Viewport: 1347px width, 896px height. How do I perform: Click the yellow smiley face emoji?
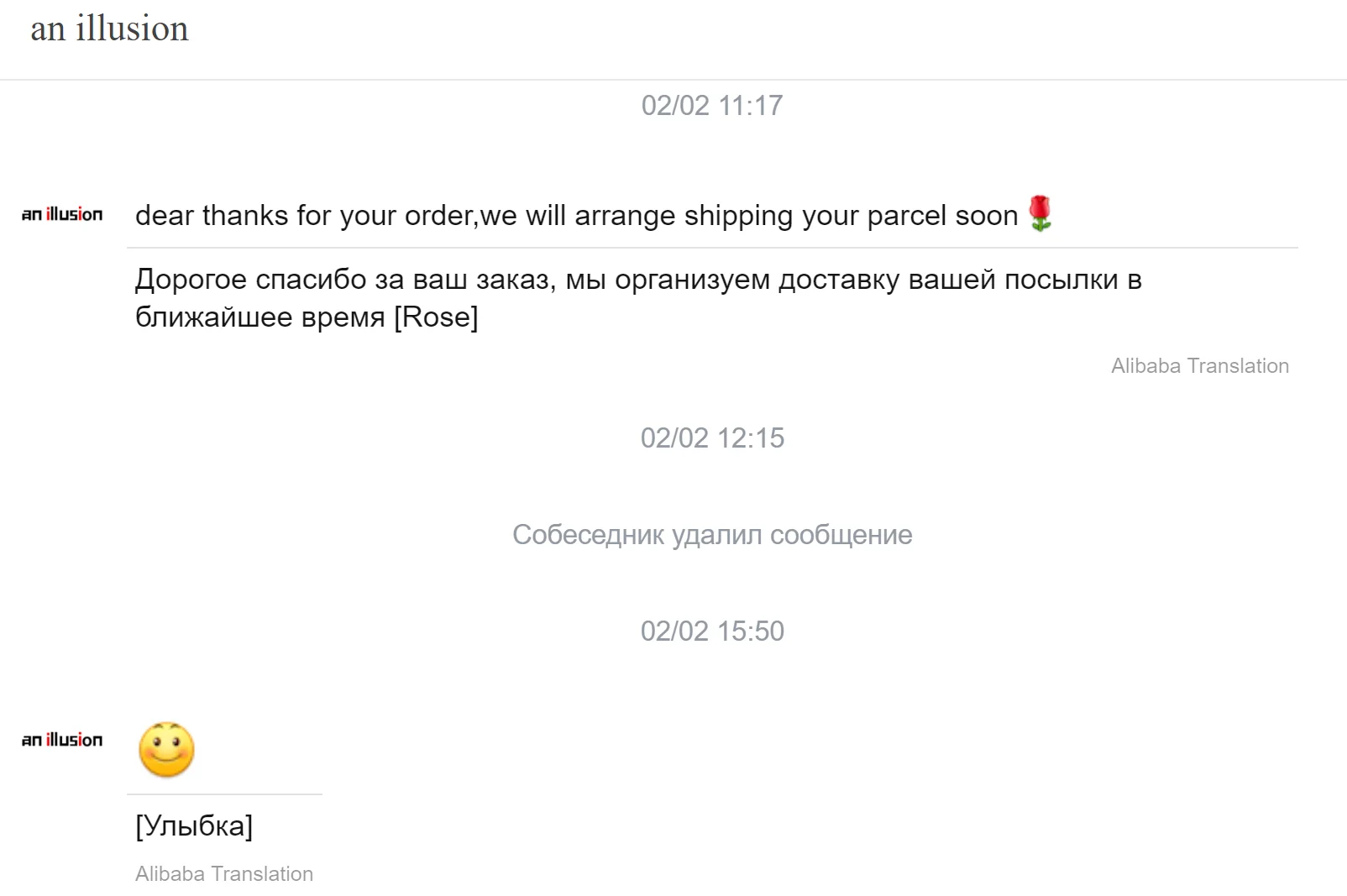[x=166, y=749]
